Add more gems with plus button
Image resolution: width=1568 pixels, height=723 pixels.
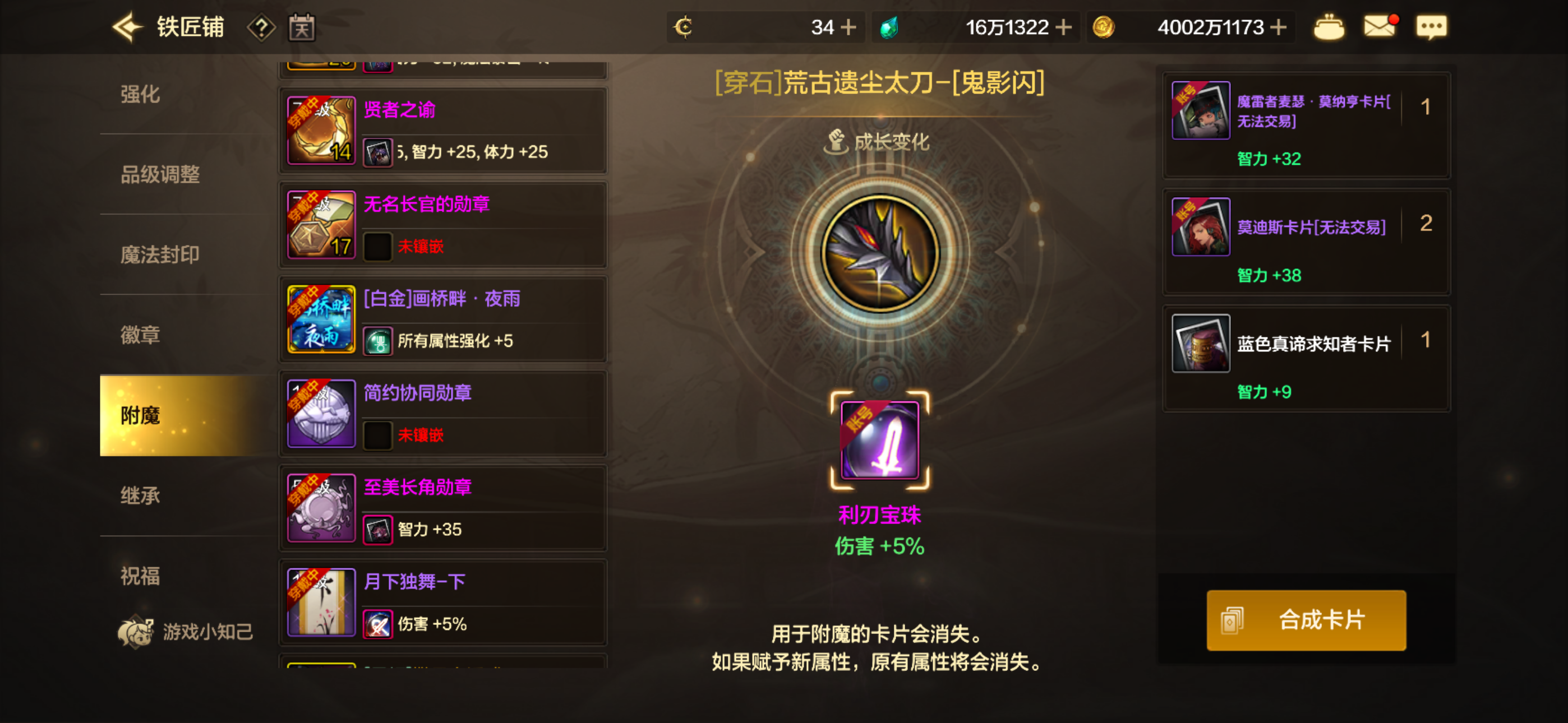coord(1063,27)
